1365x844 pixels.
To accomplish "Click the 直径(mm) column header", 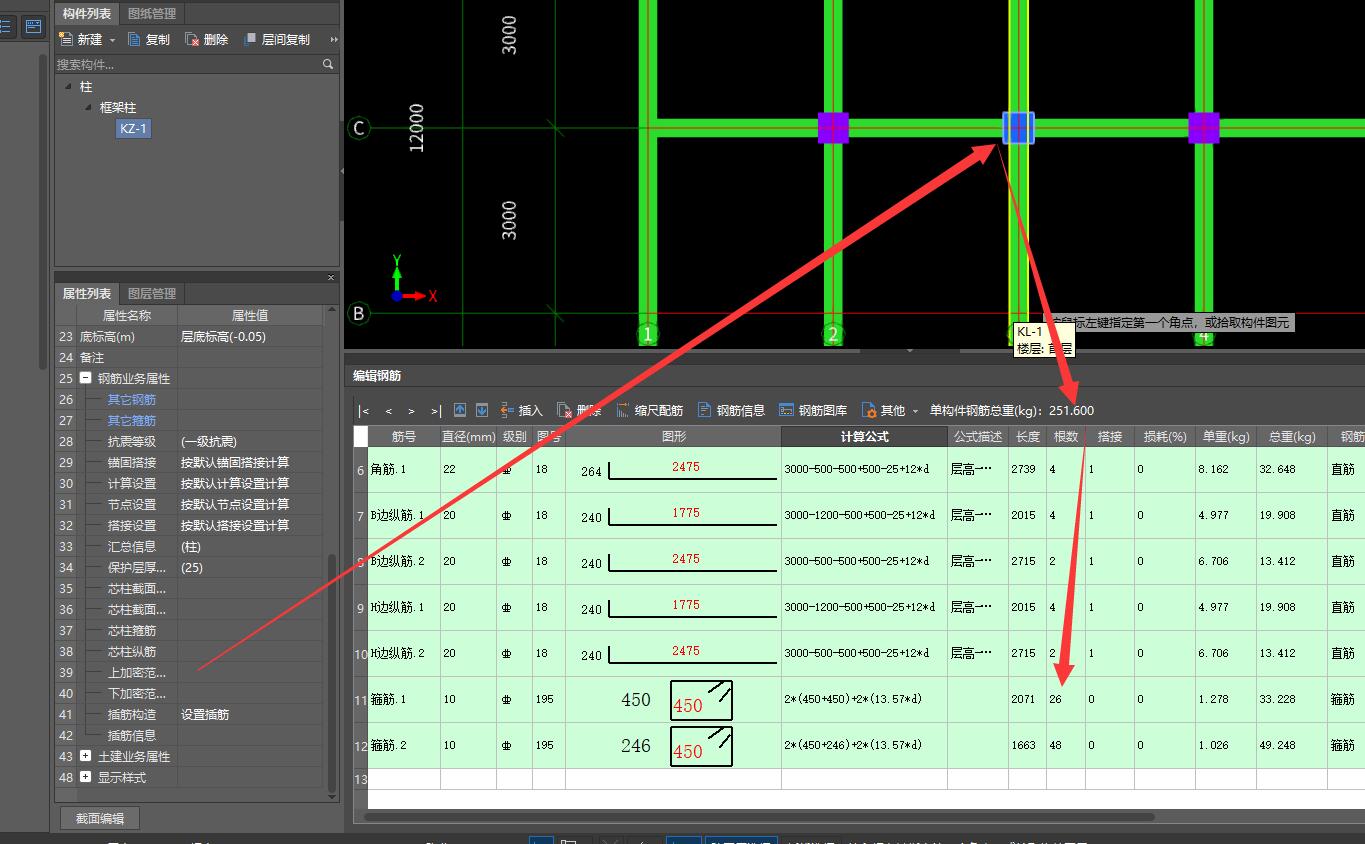I will click(x=468, y=436).
